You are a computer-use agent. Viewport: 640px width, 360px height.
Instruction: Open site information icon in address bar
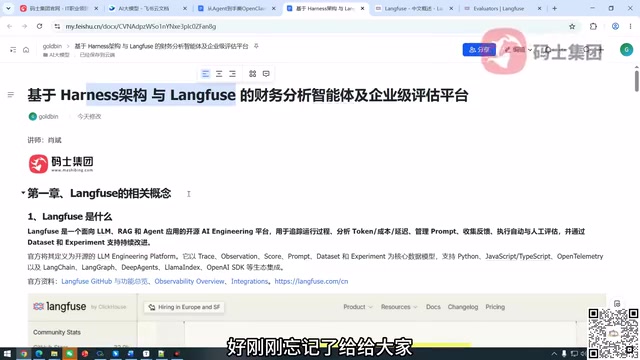57,27
